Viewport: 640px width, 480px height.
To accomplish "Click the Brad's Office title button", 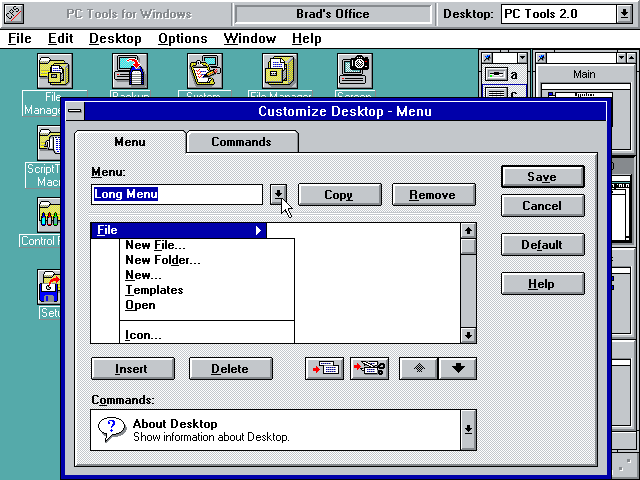I will (333, 14).
